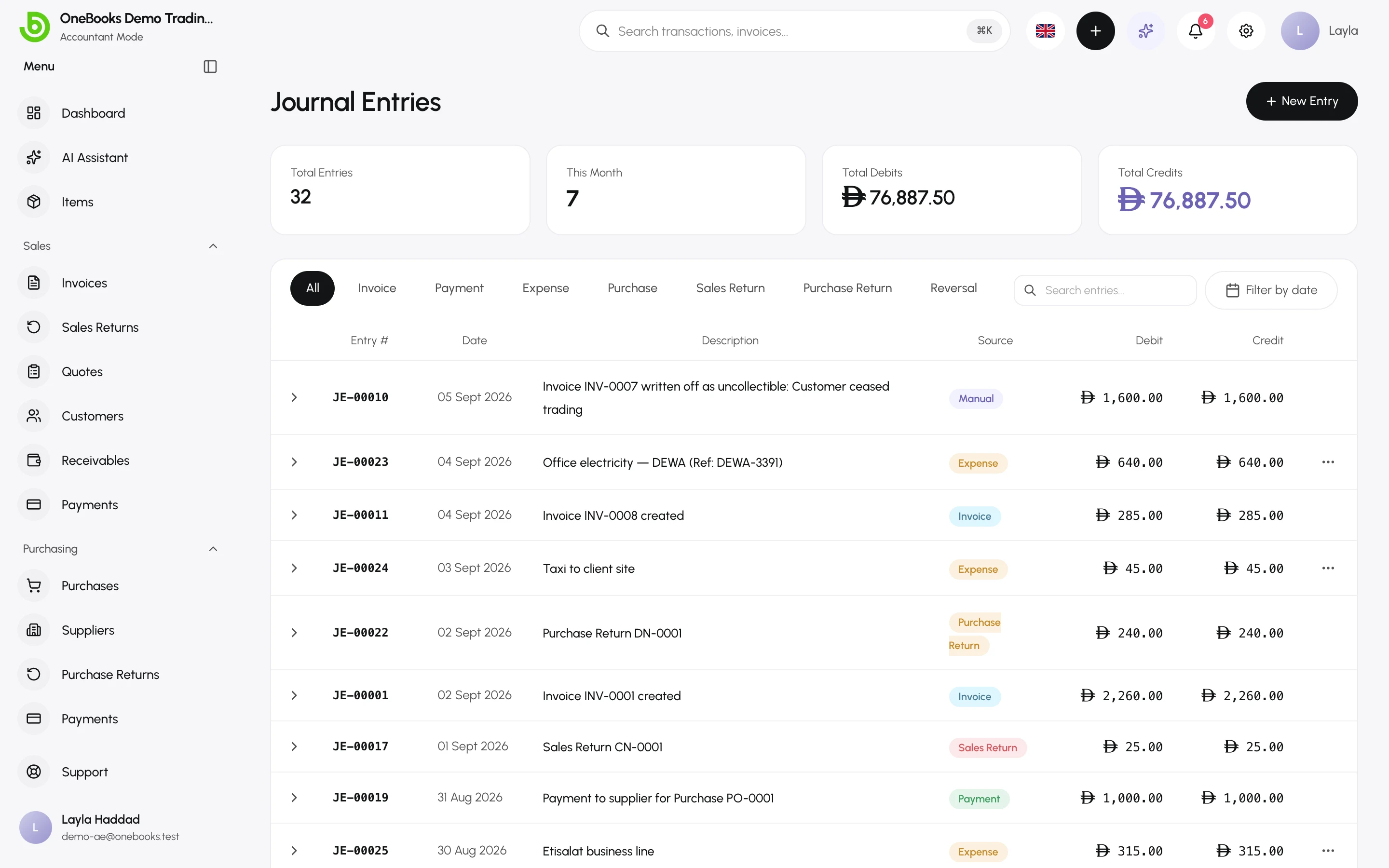Expand journal entry JE-00010
Image resolution: width=1389 pixels, height=868 pixels.
(x=294, y=397)
